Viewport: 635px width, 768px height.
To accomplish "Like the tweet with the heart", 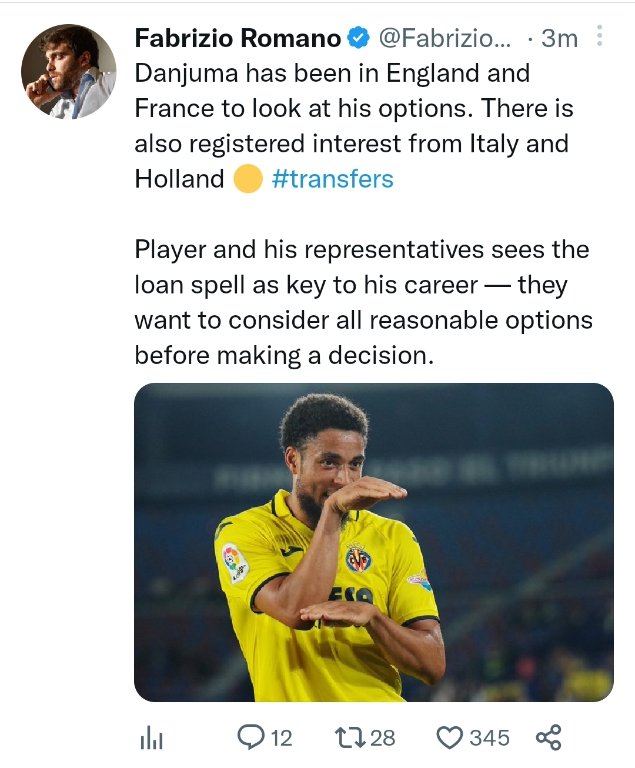I will 451,737.
